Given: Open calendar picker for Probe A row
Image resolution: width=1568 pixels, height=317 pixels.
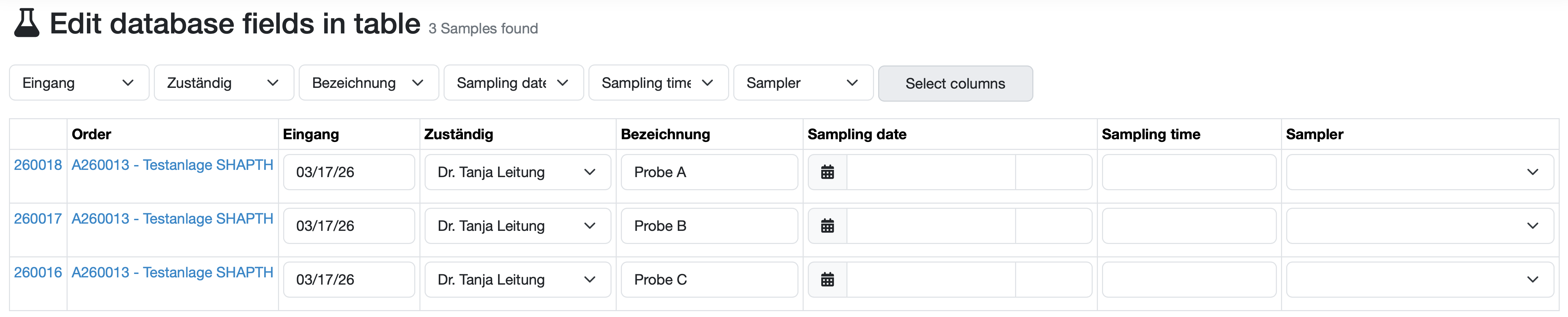Looking at the screenshot, I should [x=827, y=172].
